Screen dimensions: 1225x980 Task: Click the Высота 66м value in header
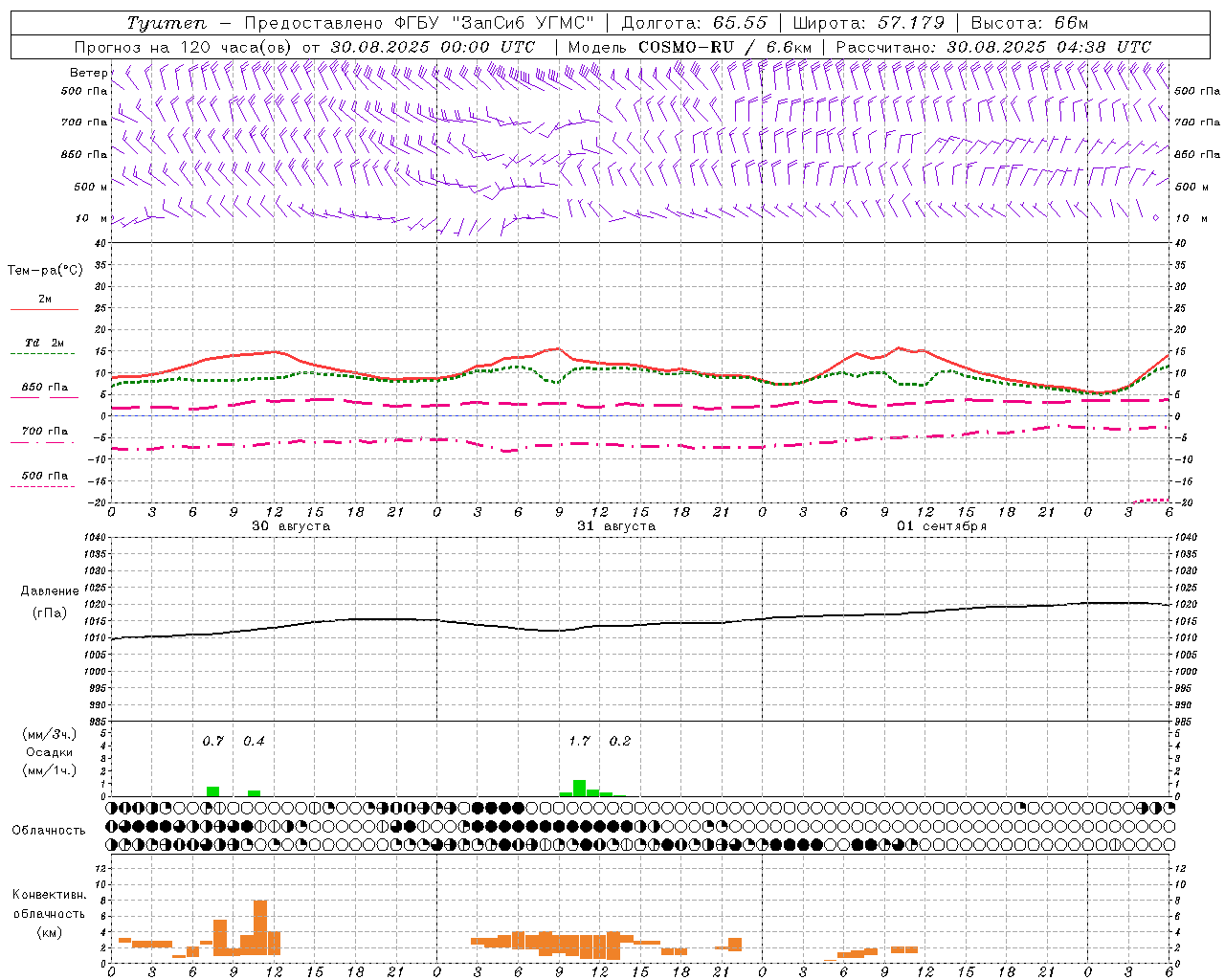tap(1072, 23)
